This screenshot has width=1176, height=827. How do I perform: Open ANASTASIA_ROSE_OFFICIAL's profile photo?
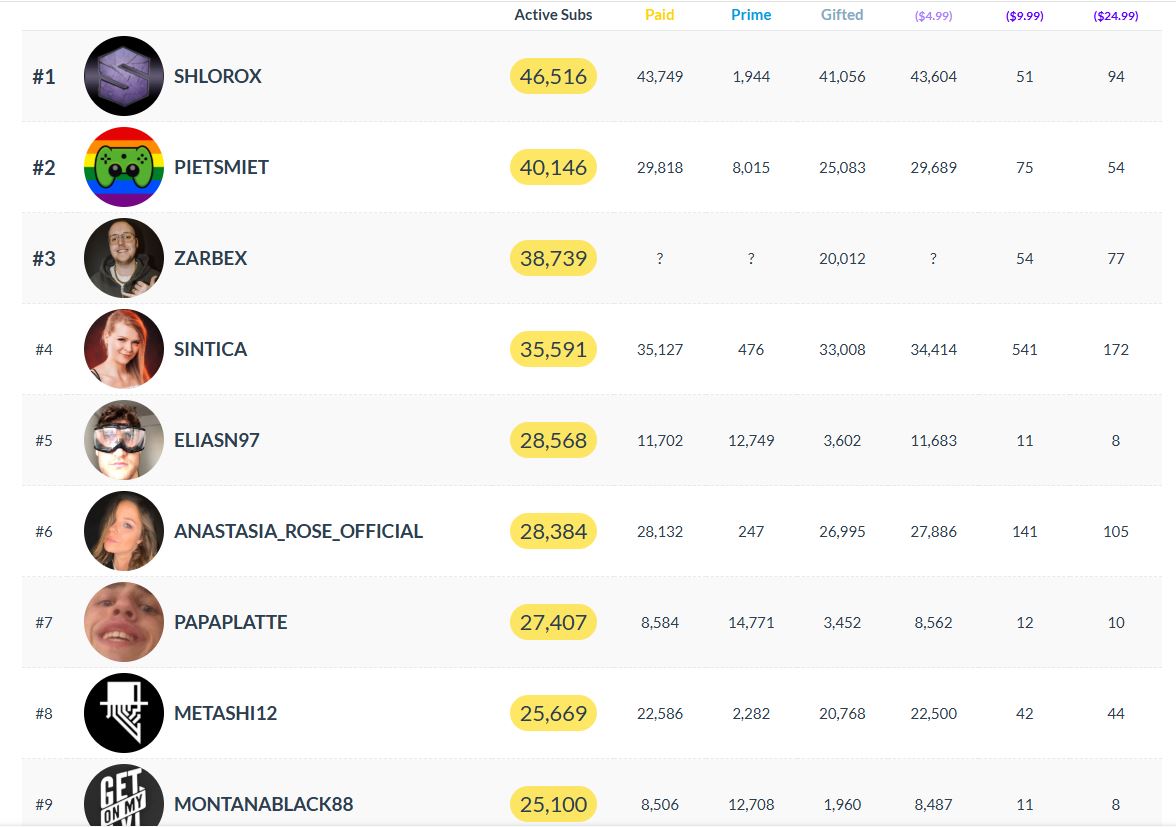(123, 531)
